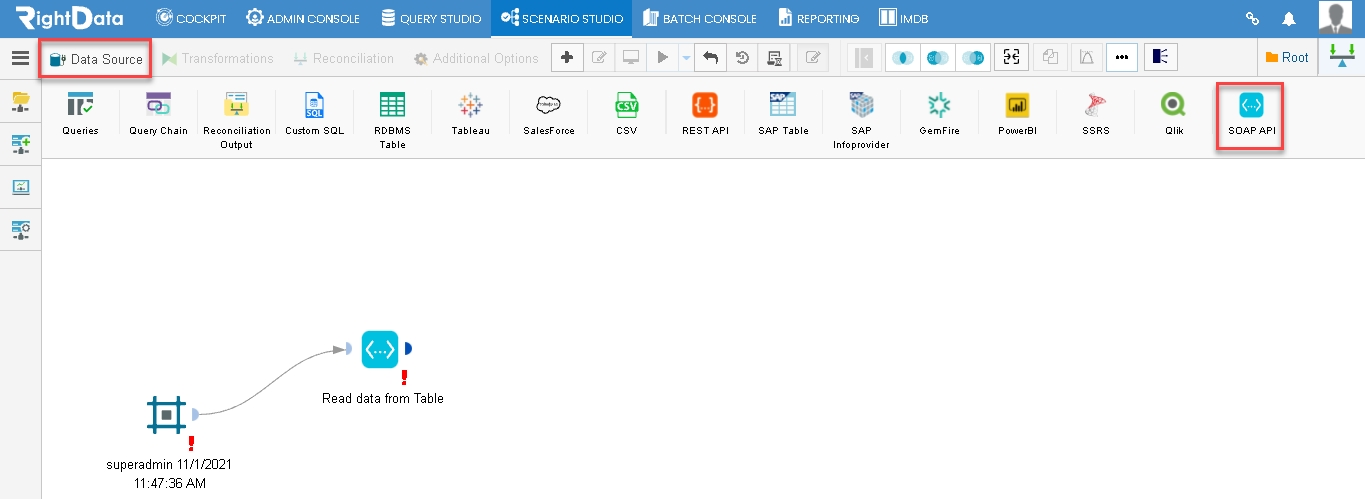Open Query Studio from top navigation
The width and height of the screenshot is (1365, 499).
tap(432, 18)
